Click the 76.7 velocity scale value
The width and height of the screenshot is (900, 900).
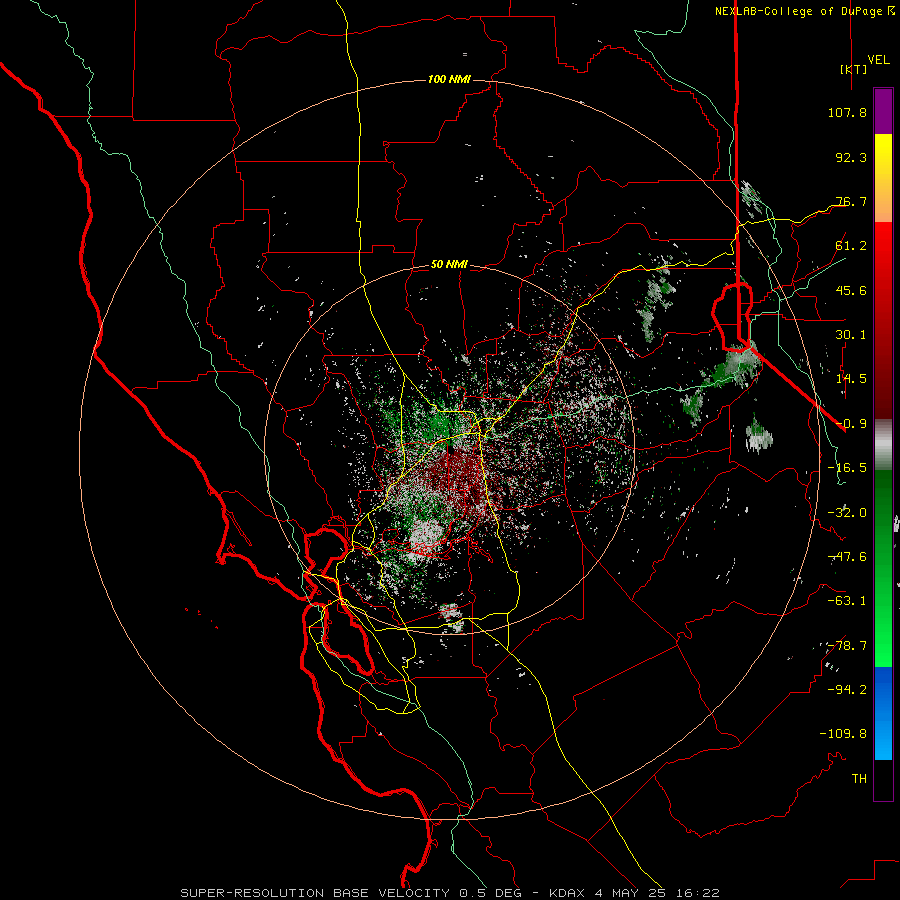[x=851, y=201]
